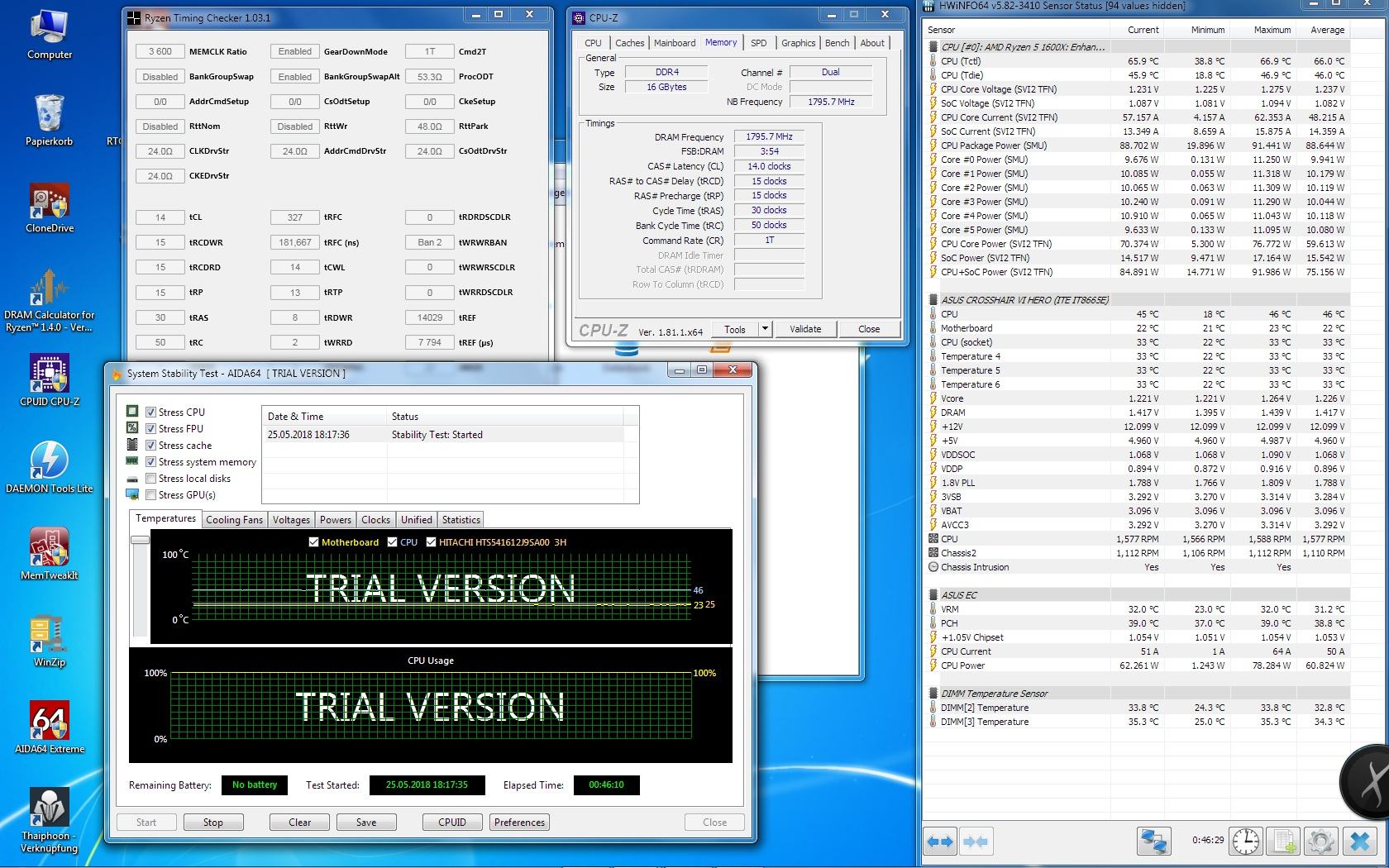
Task: Open HWiNFO settings gear icon
Action: pos(1321,842)
